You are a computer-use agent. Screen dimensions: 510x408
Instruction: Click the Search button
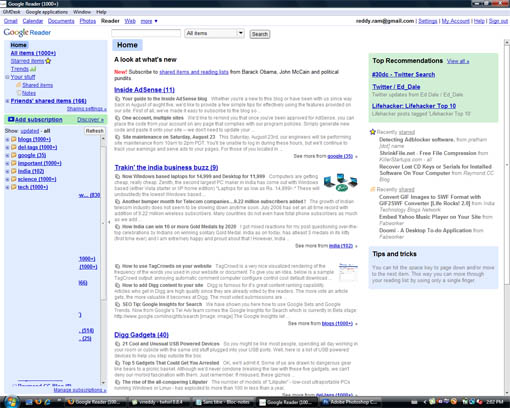tap(260, 34)
